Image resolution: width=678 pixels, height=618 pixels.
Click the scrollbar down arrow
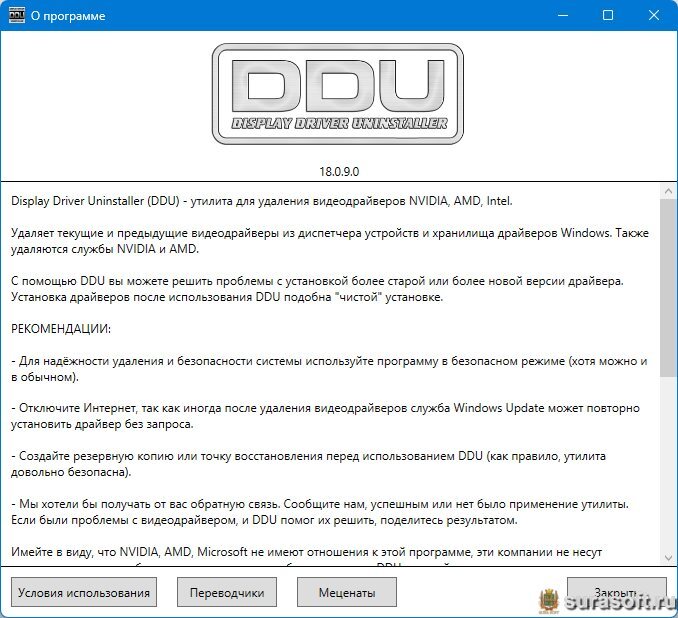pos(668,558)
